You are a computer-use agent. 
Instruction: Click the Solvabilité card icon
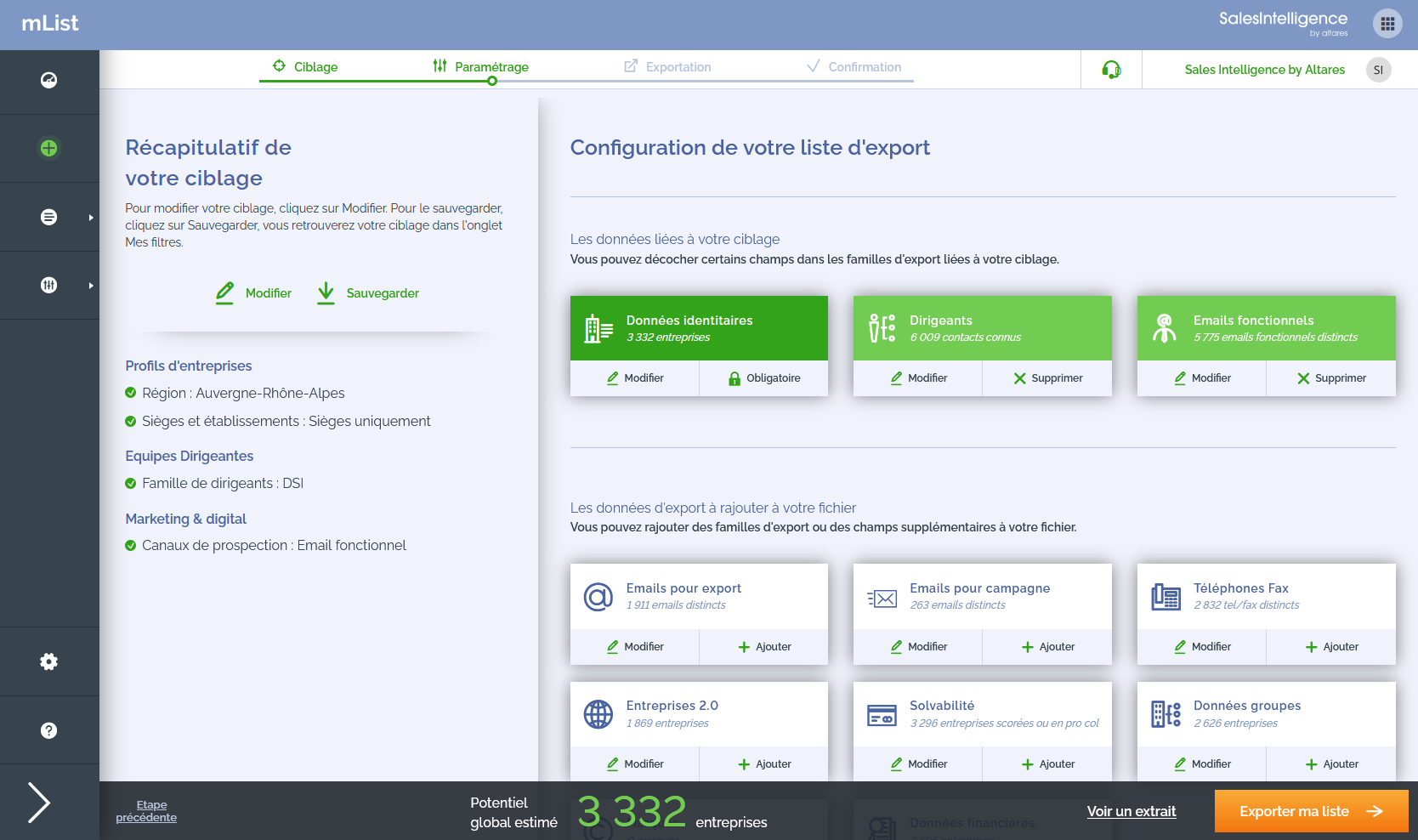pos(882,716)
